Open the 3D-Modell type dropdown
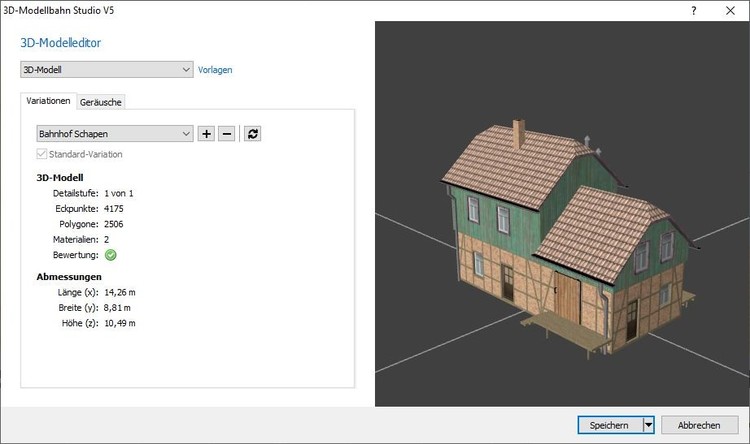The height and width of the screenshot is (444, 750). (x=107, y=70)
